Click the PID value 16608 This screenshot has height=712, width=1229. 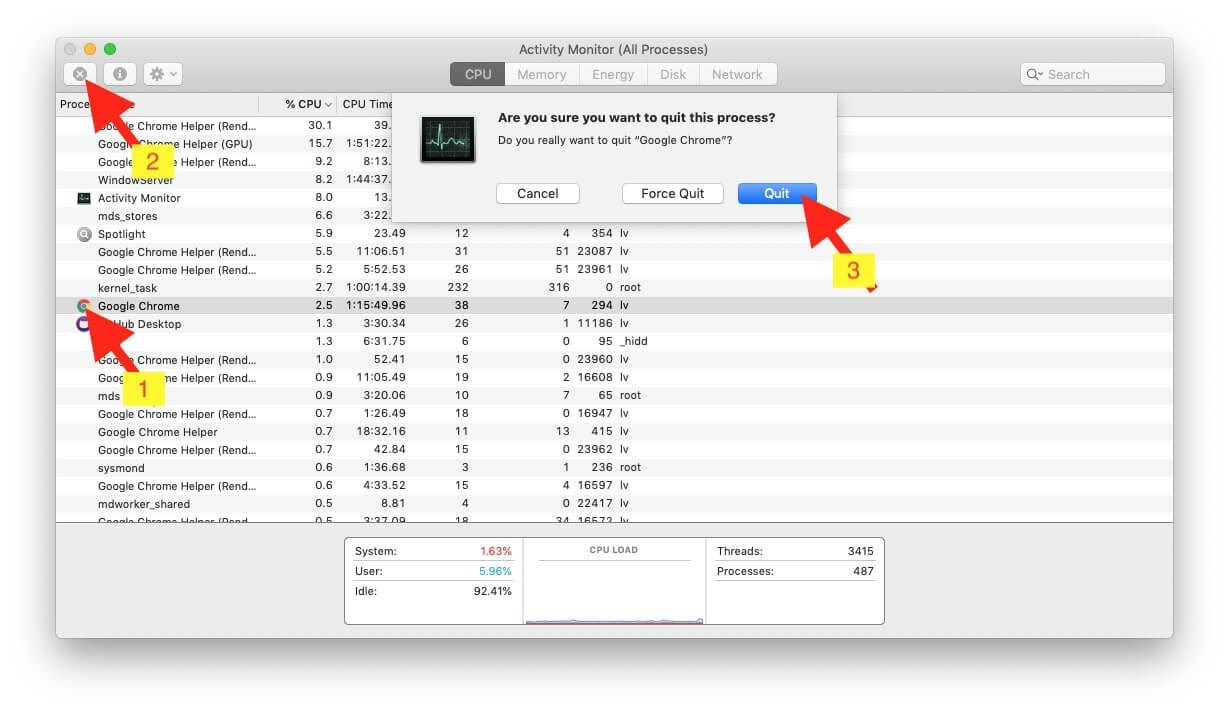[594, 378]
